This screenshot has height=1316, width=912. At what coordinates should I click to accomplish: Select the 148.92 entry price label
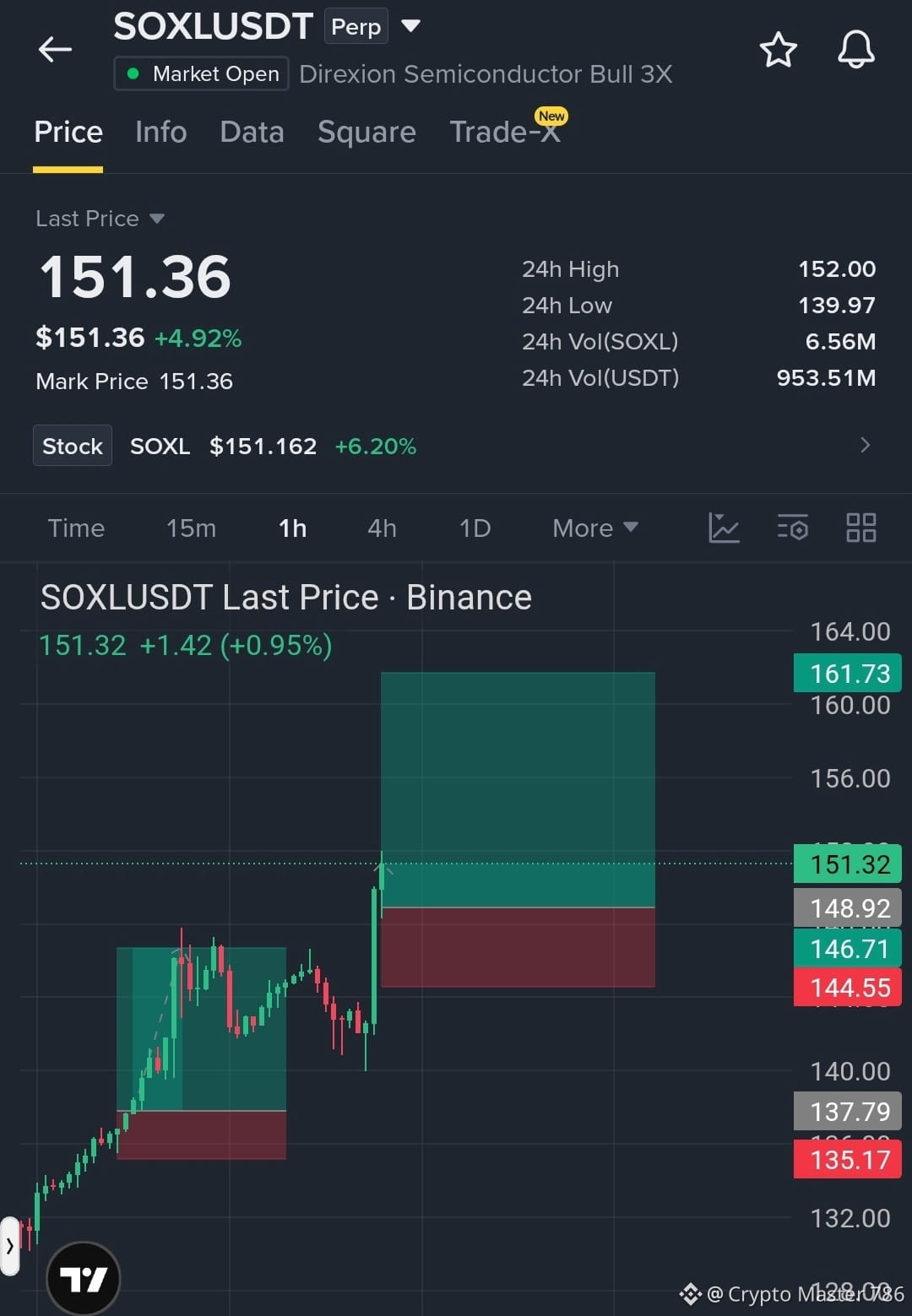(848, 908)
